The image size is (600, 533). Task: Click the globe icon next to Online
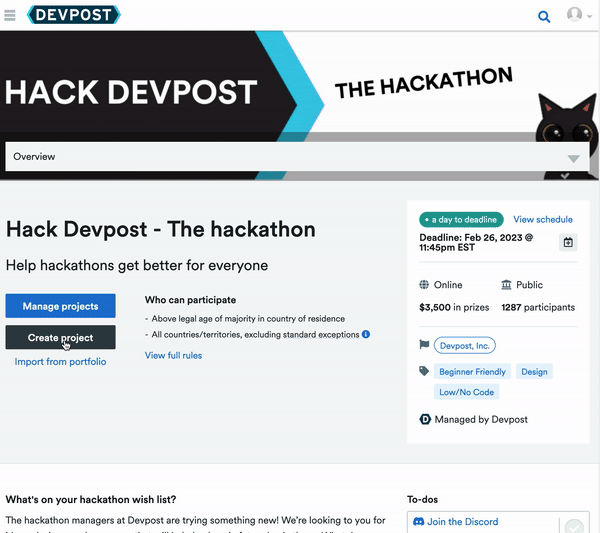click(x=424, y=285)
